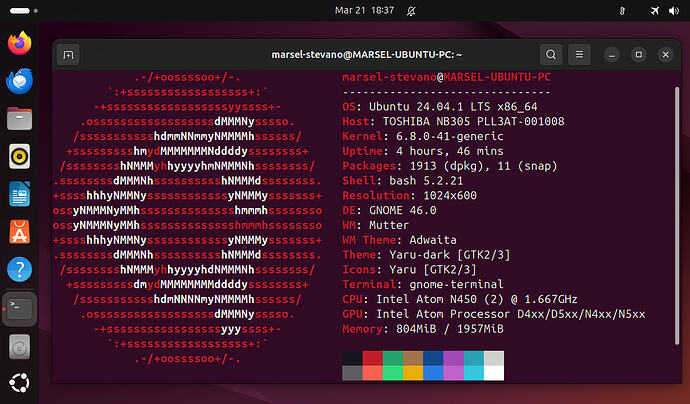The width and height of the screenshot is (690, 404).
Task: Open the terminal search button
Action: click(x=551, y=55)
